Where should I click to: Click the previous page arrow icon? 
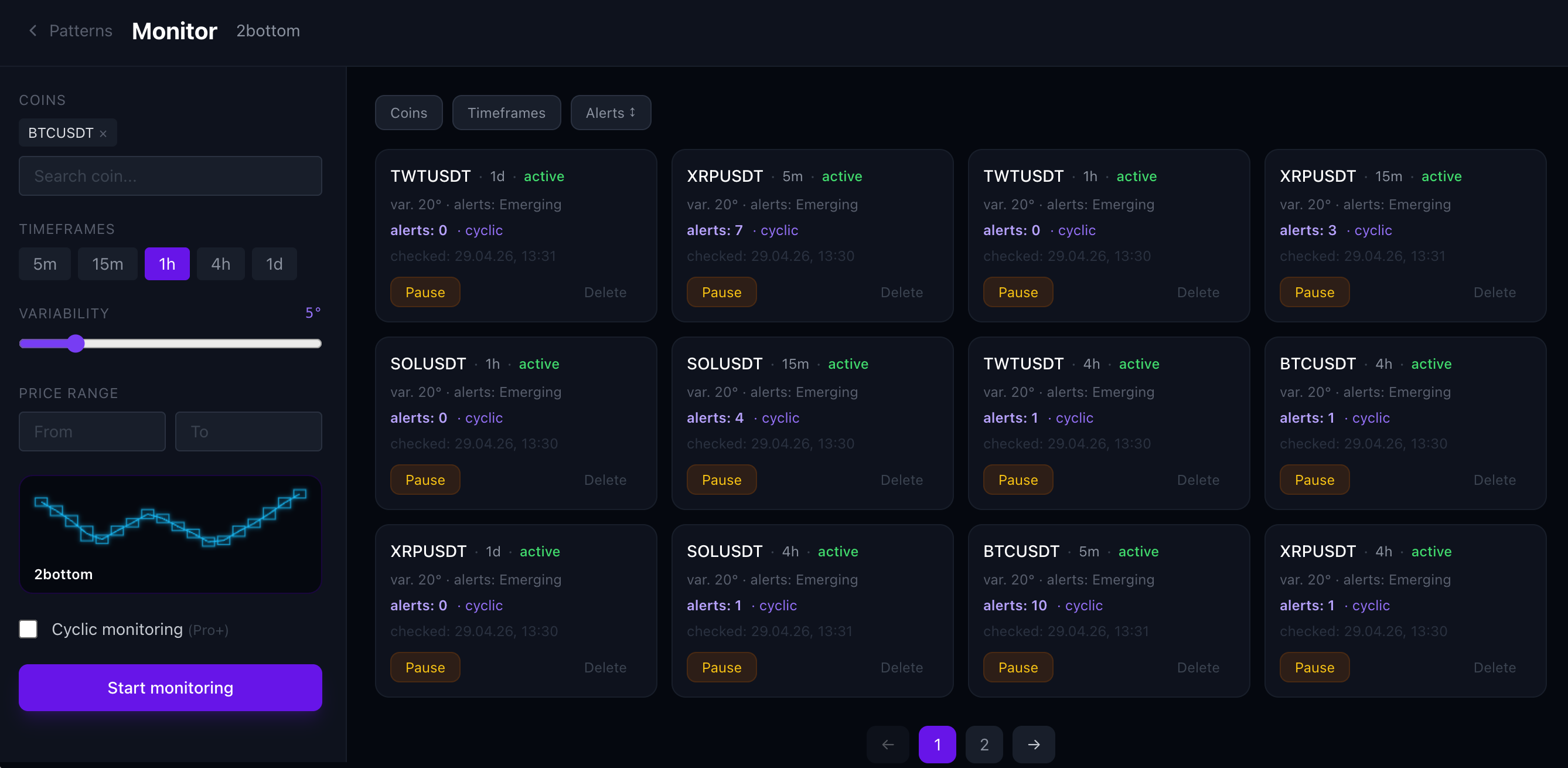[x=887, y=744]
